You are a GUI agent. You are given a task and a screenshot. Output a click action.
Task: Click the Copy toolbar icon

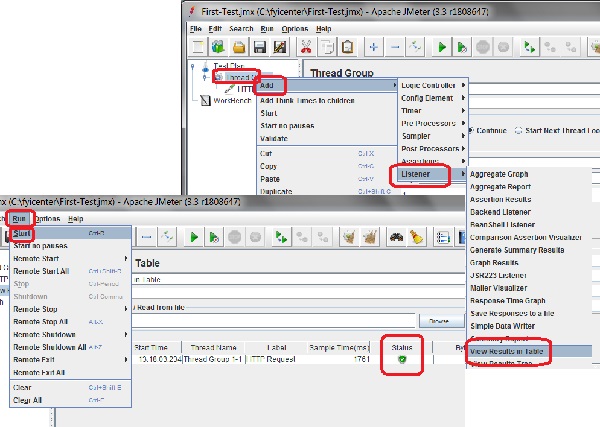click(327, 47)
